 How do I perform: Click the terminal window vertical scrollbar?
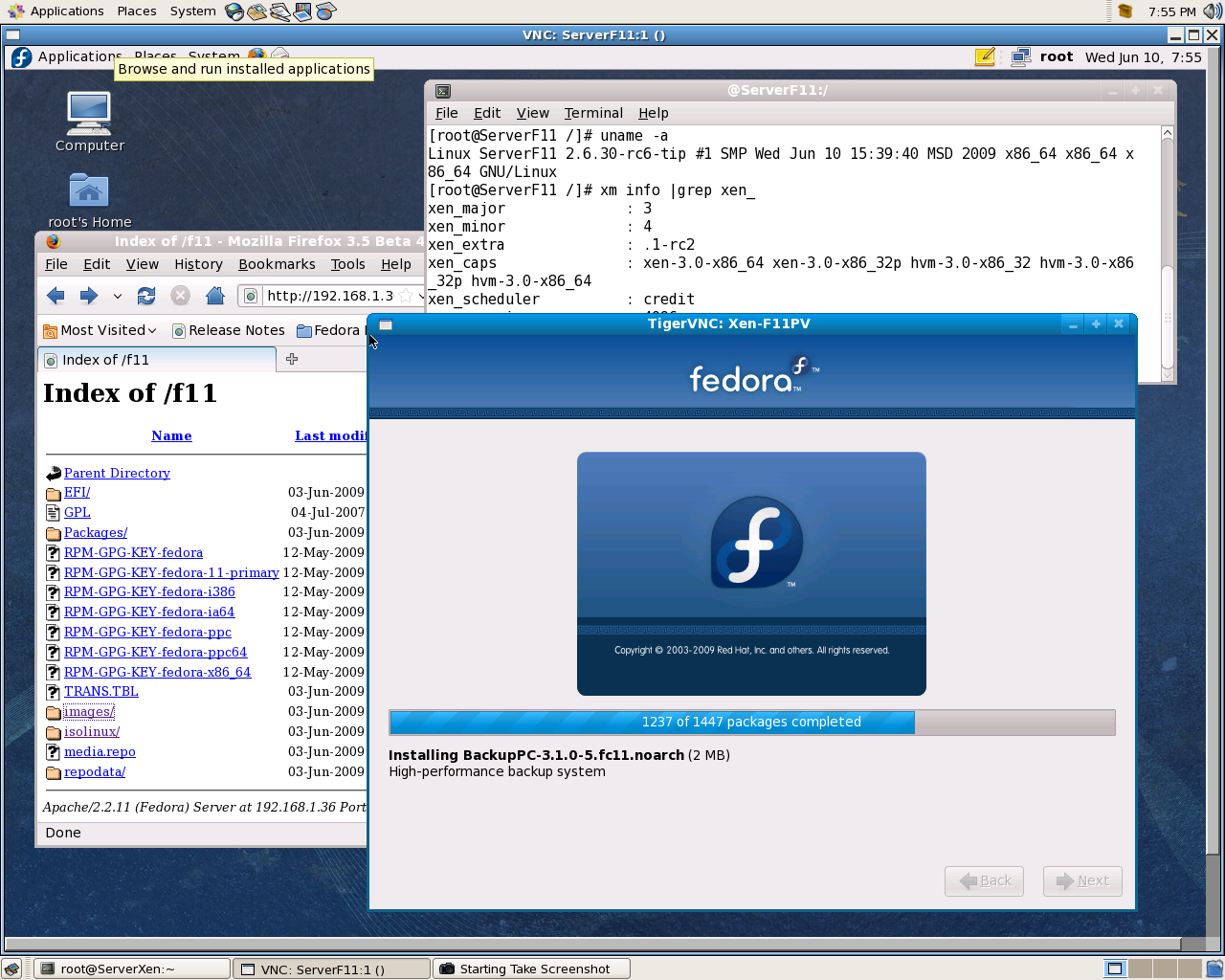(x=1167, y=254)
